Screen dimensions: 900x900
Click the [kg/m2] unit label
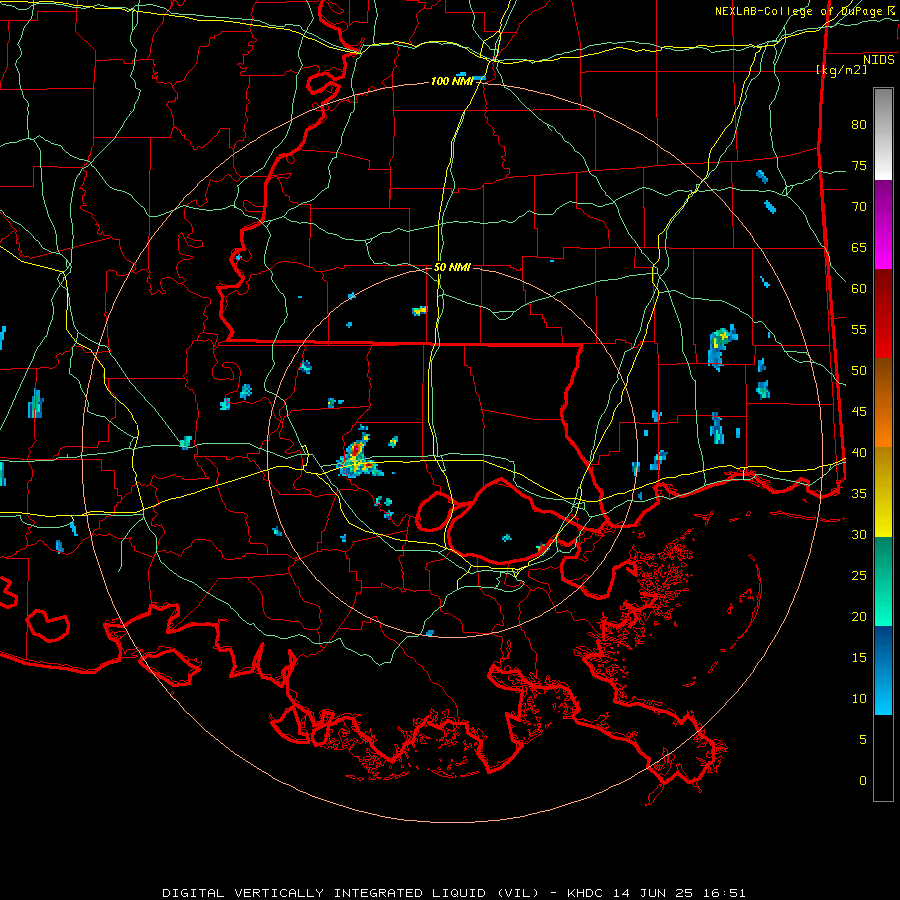(x=841, y=70)
